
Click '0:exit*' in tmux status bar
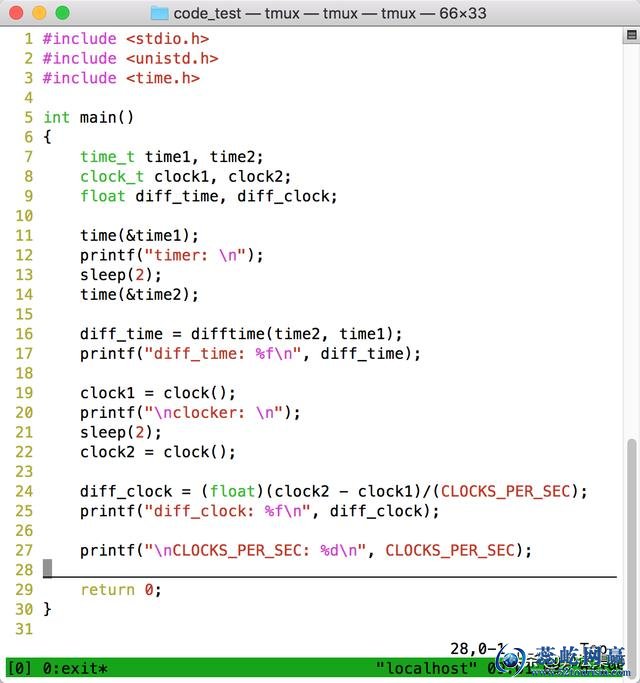coord(75,668)
